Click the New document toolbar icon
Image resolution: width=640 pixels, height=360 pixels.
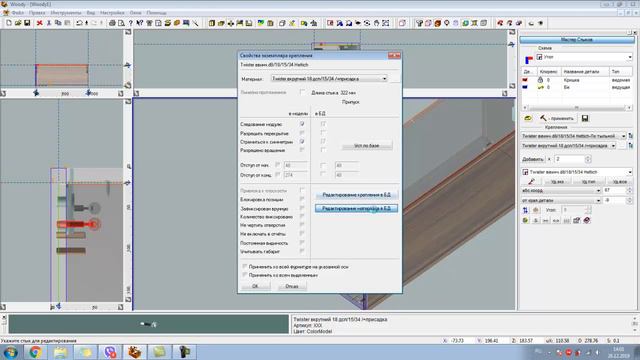pyautogui.click(x=9, y=23)
